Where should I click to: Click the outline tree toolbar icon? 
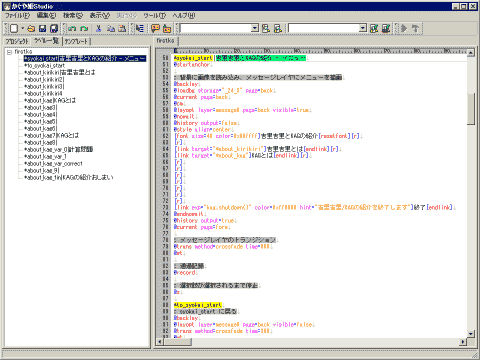pyautogui.click(x=140, y=29)
